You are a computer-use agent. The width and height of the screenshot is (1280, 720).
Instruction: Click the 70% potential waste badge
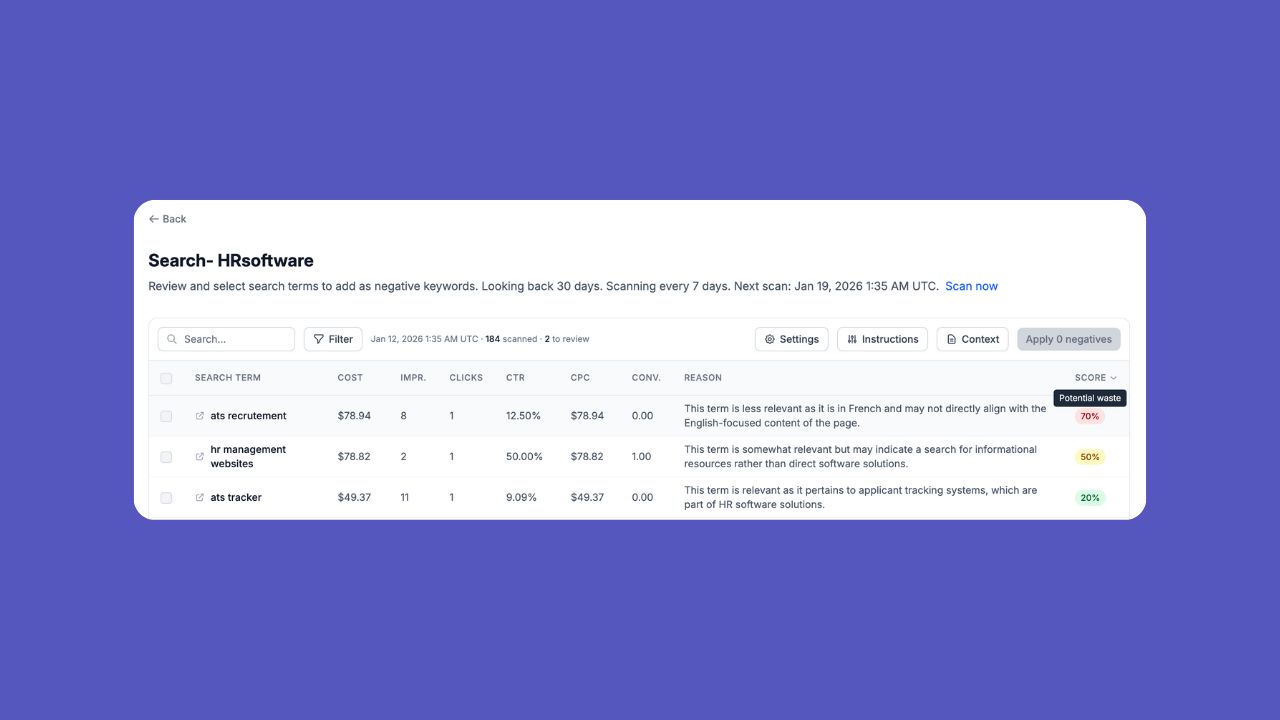[x=1089, y=416]
